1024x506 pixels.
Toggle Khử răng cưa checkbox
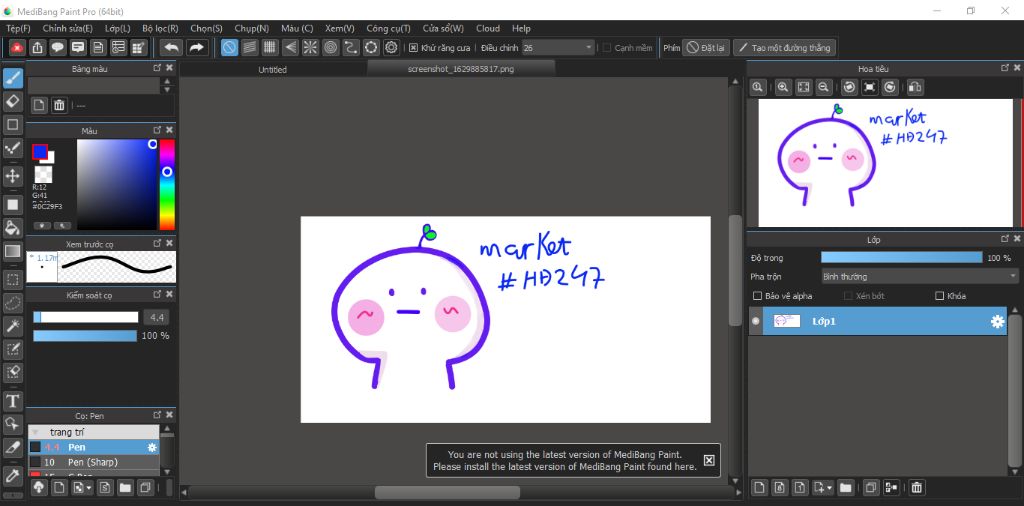(x=413, y=48)
